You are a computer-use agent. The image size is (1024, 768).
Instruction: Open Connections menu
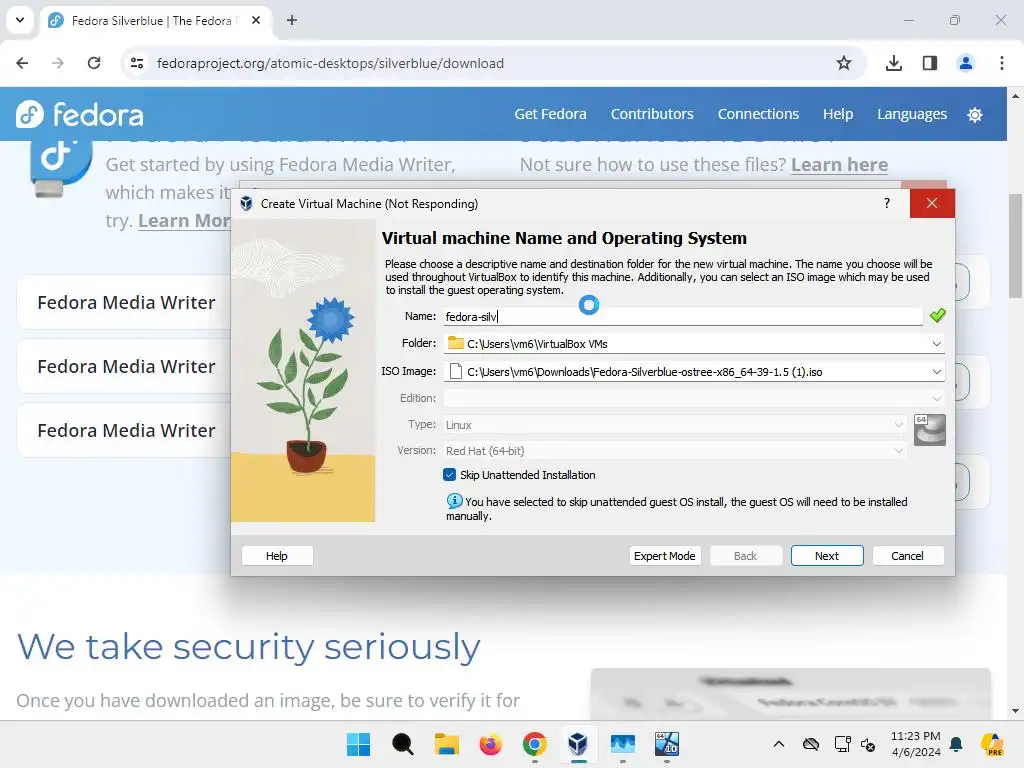coord(758,114)
